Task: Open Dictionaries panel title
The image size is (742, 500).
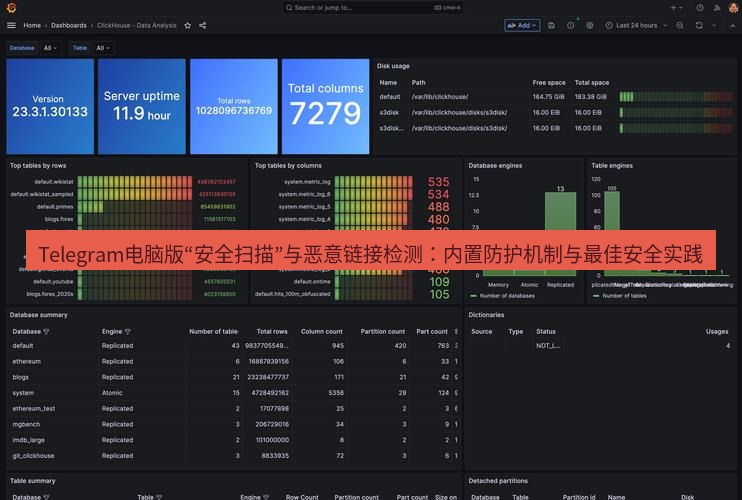Action: point(486,315)
